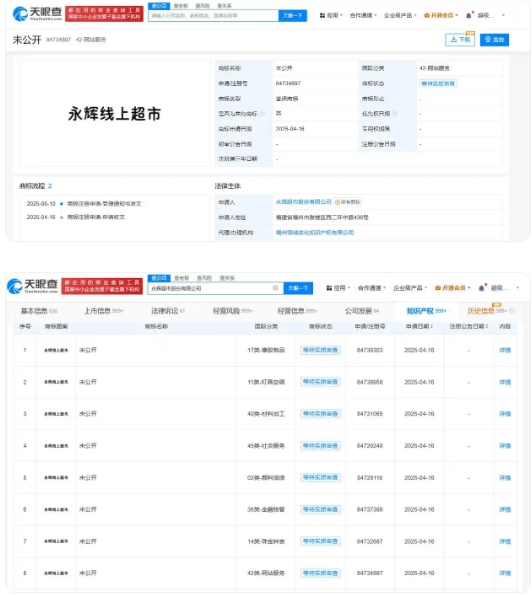Open trademark thumbnail in the 14类-珠宝钟表 row
Viewport: 532px width, 595px height.
(56, 541)
